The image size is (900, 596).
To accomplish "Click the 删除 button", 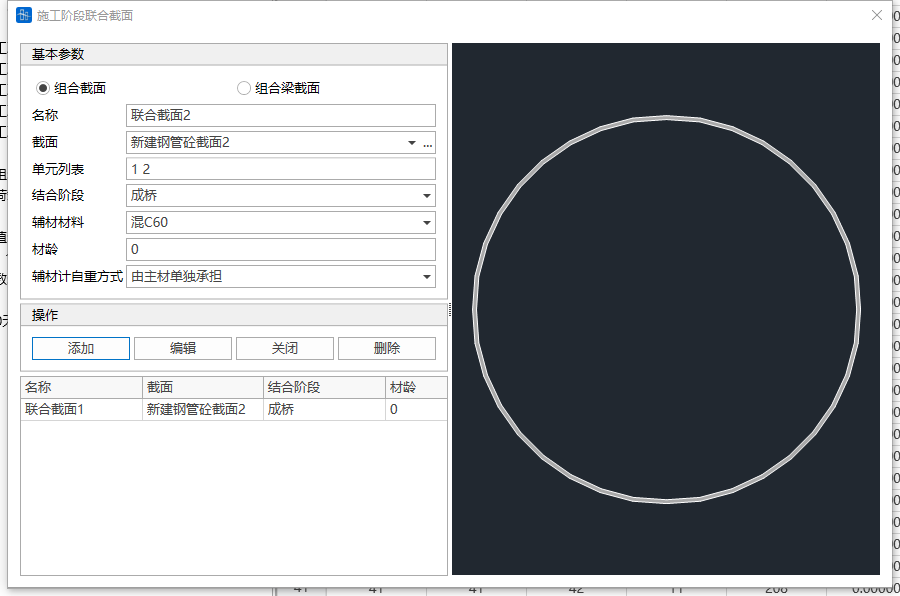I will click(387, 349).
